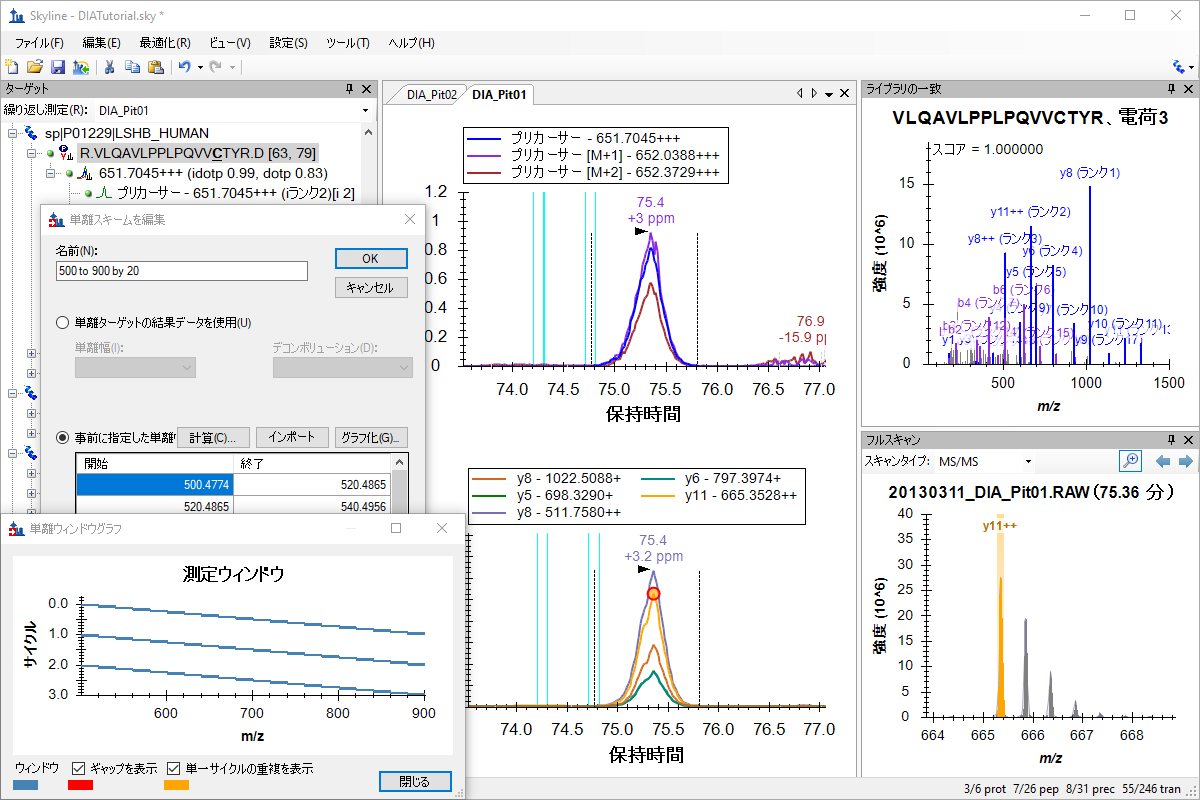
Task: Click the Redo arrow icon
Action: pyautogui.click(x=217, y=67)
